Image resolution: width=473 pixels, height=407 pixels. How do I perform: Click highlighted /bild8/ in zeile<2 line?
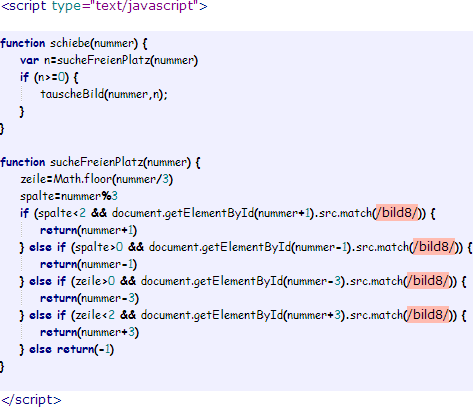[428, 315]
